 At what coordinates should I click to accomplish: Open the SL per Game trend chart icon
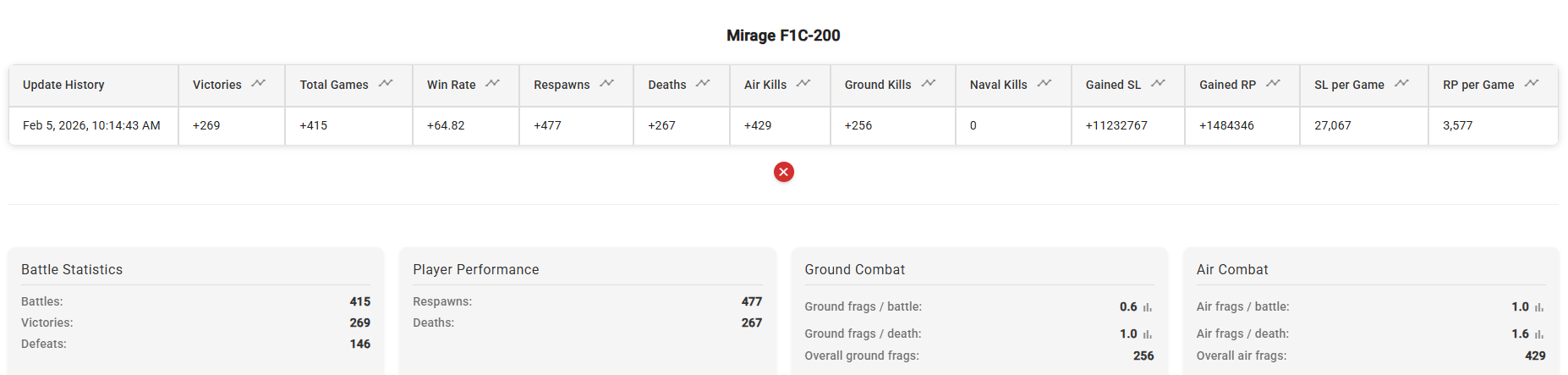(1402, 83)
